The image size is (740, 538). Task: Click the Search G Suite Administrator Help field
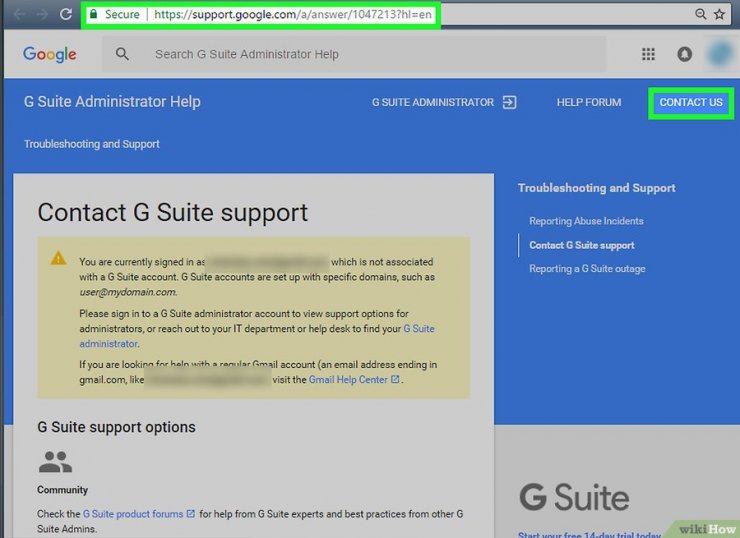point(354,54)
